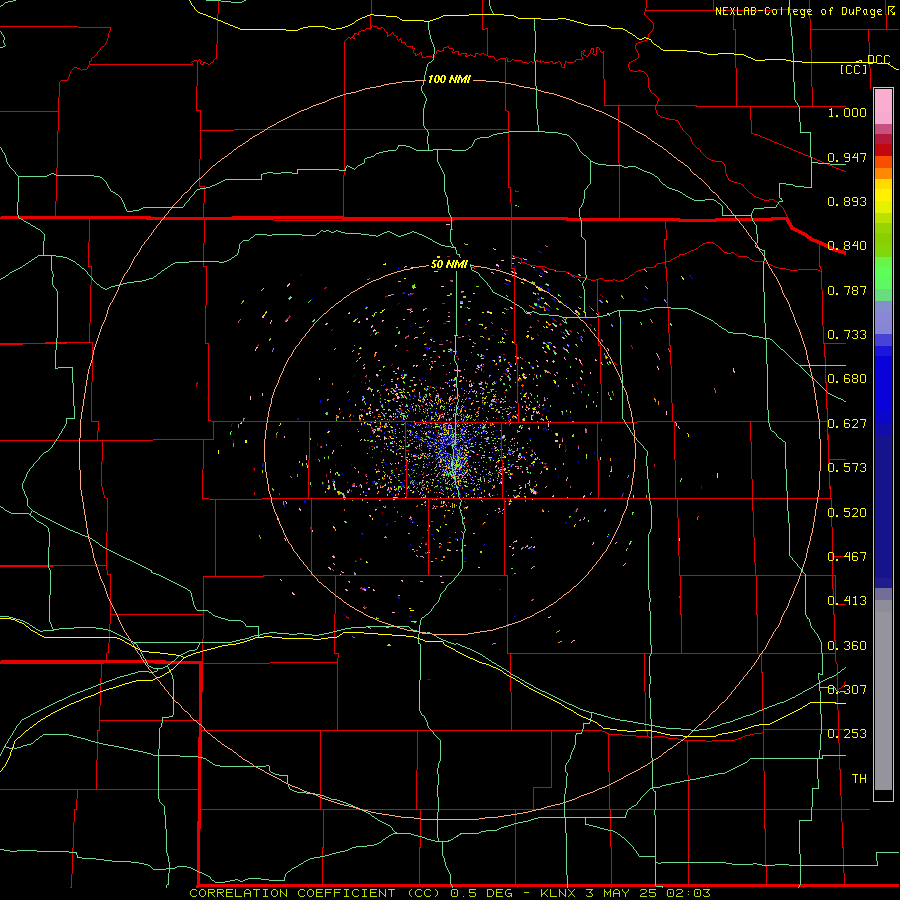Click the 100 NMI range ring label

point(449,79)
